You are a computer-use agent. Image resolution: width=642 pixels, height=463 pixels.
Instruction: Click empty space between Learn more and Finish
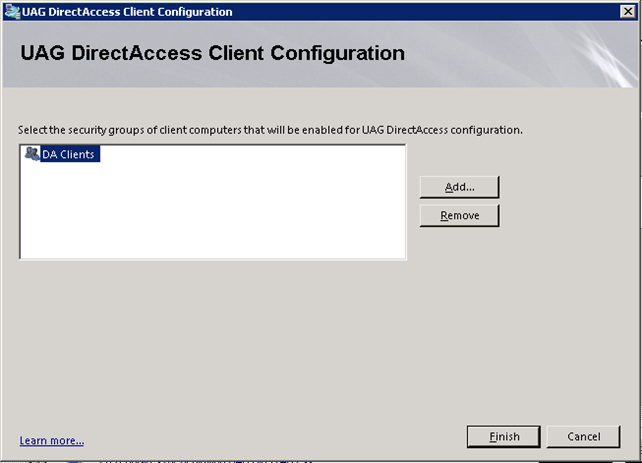click(270, 437)
